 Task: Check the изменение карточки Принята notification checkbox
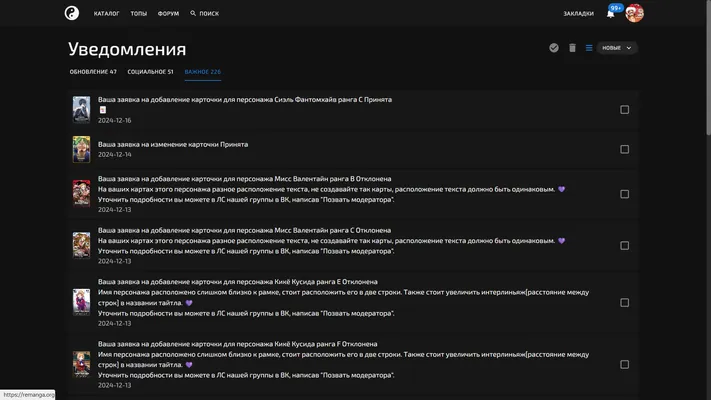tap(624, 149)
